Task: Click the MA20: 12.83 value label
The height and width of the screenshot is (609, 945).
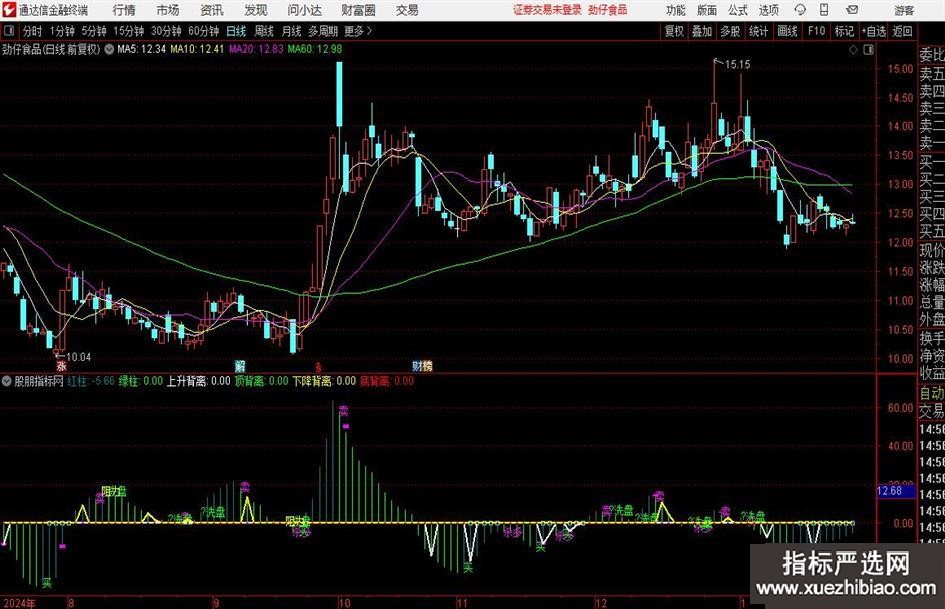Action: pos(256,49)
